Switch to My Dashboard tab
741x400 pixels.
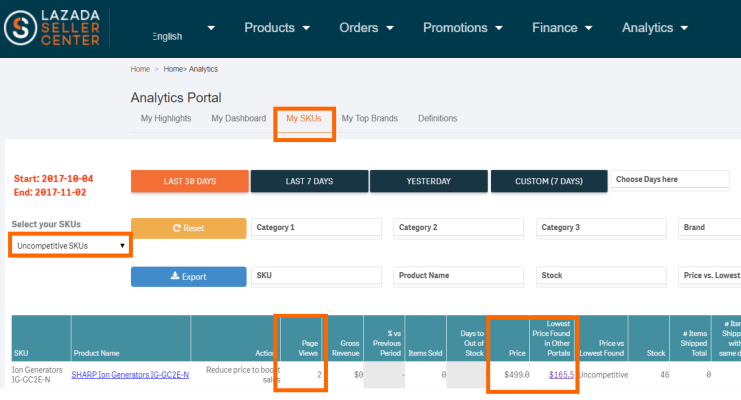pyautogui.click(x=239, y=118)
